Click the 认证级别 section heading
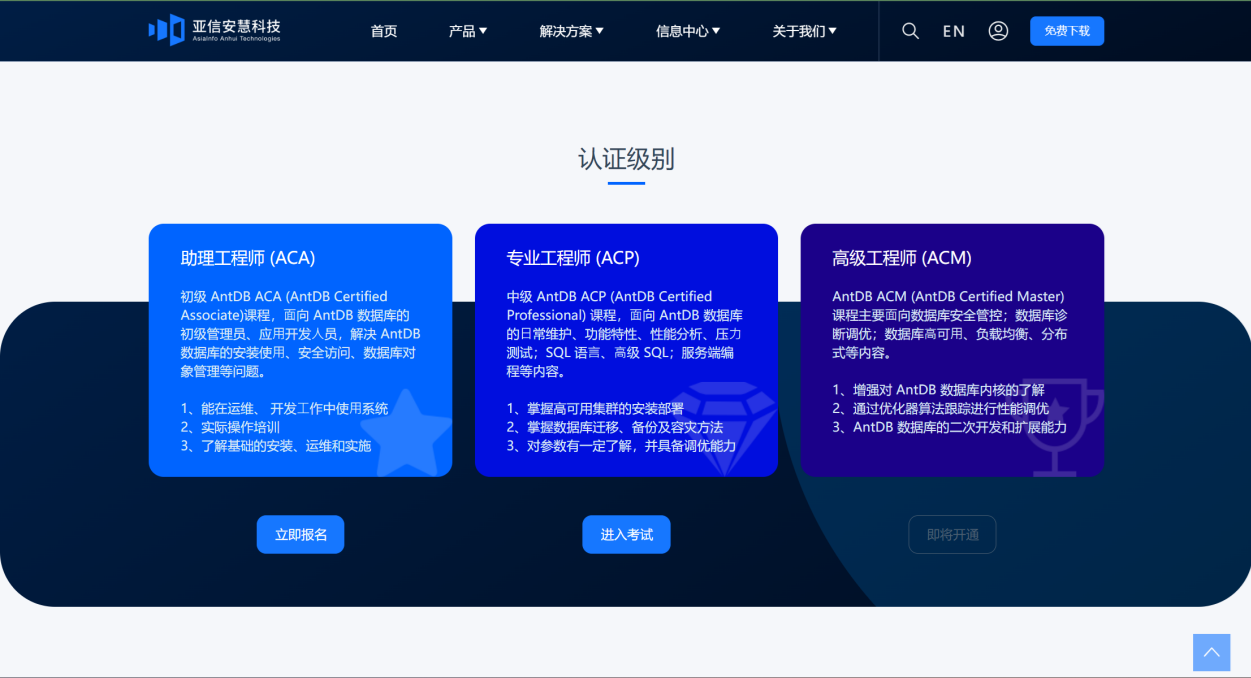1251x678 pixels. coord(625,159)
